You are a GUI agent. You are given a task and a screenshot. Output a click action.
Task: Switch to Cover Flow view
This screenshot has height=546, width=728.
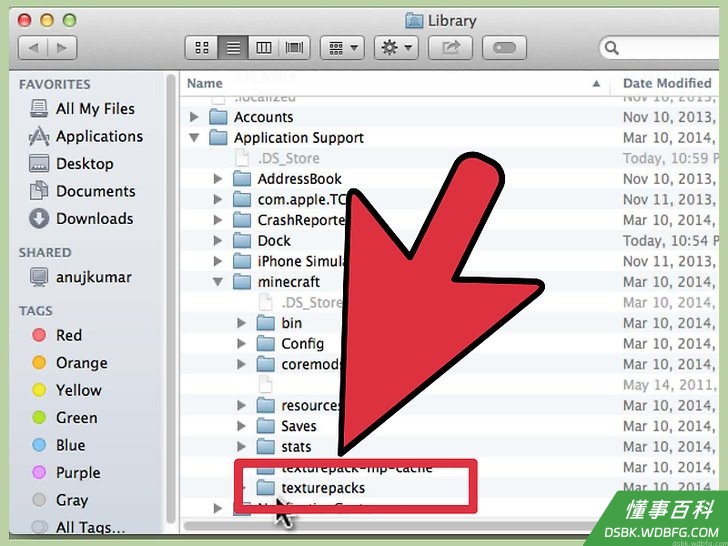[294, 47]
